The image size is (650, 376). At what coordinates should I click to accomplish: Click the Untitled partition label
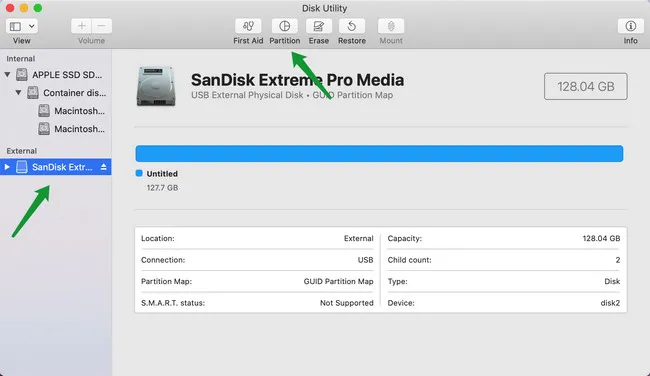pos(162,174)
